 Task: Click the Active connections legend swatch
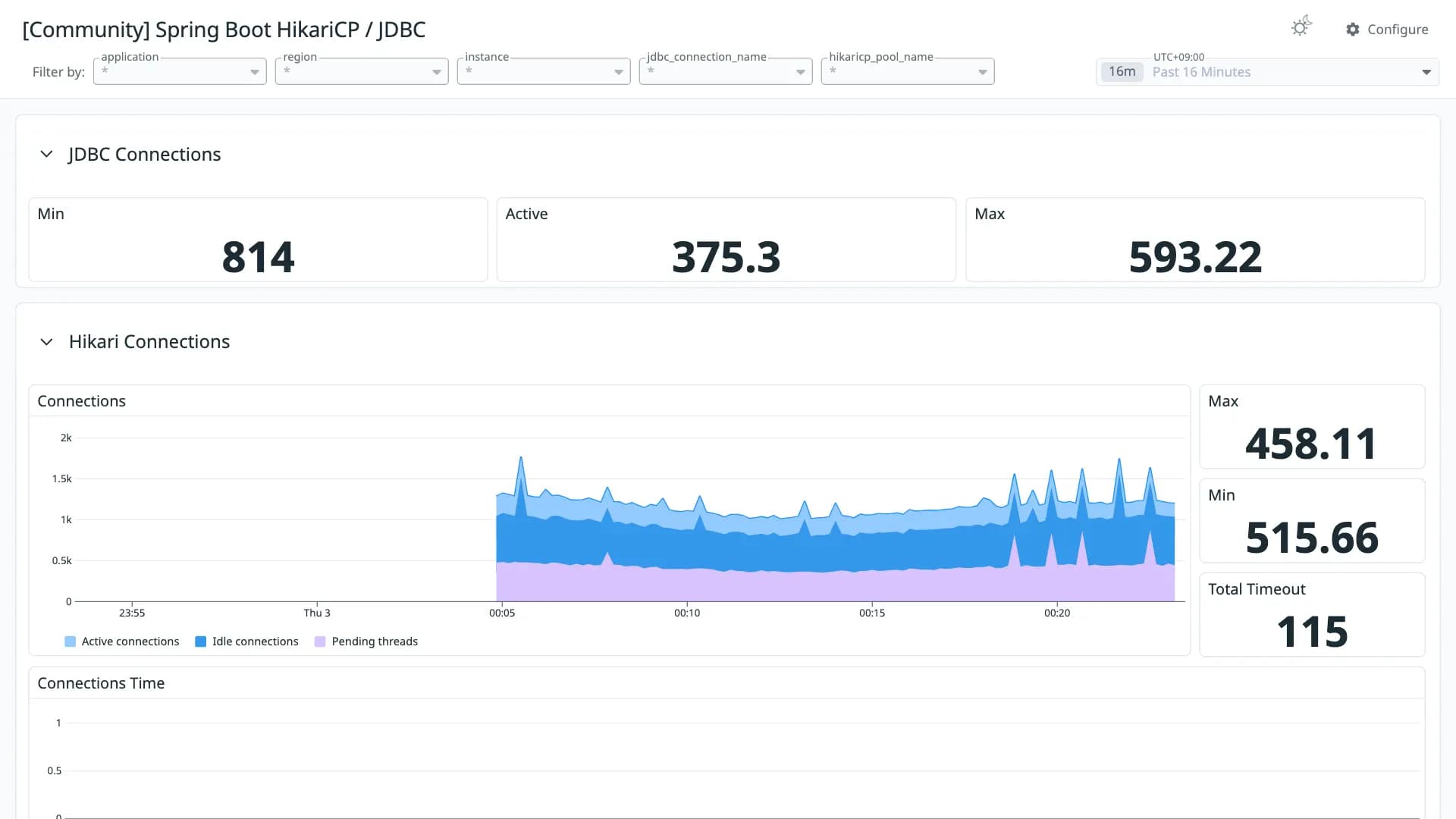point(71,642)
